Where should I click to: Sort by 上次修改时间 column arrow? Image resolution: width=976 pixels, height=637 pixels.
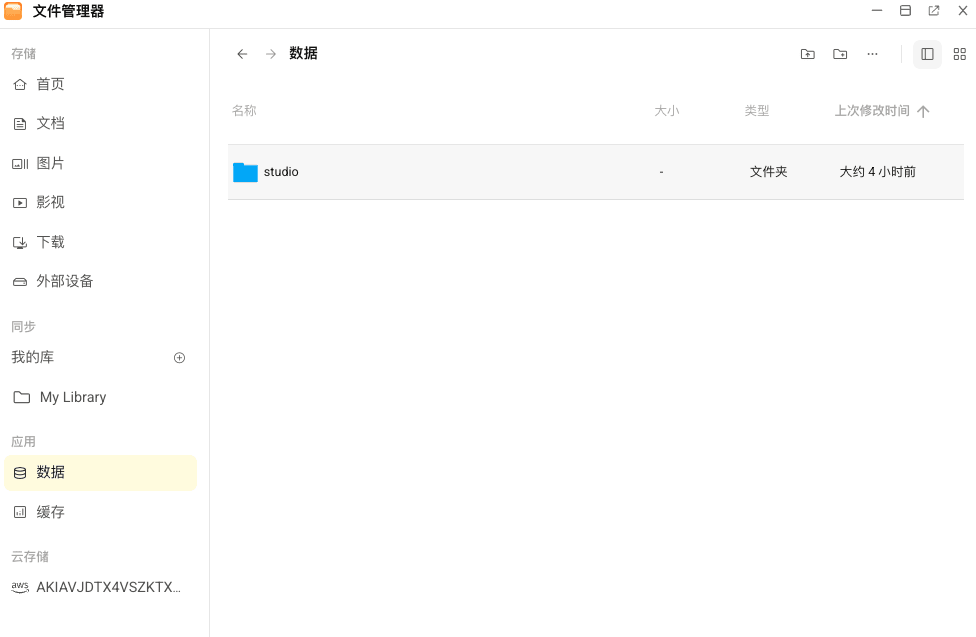pos(923,111)
